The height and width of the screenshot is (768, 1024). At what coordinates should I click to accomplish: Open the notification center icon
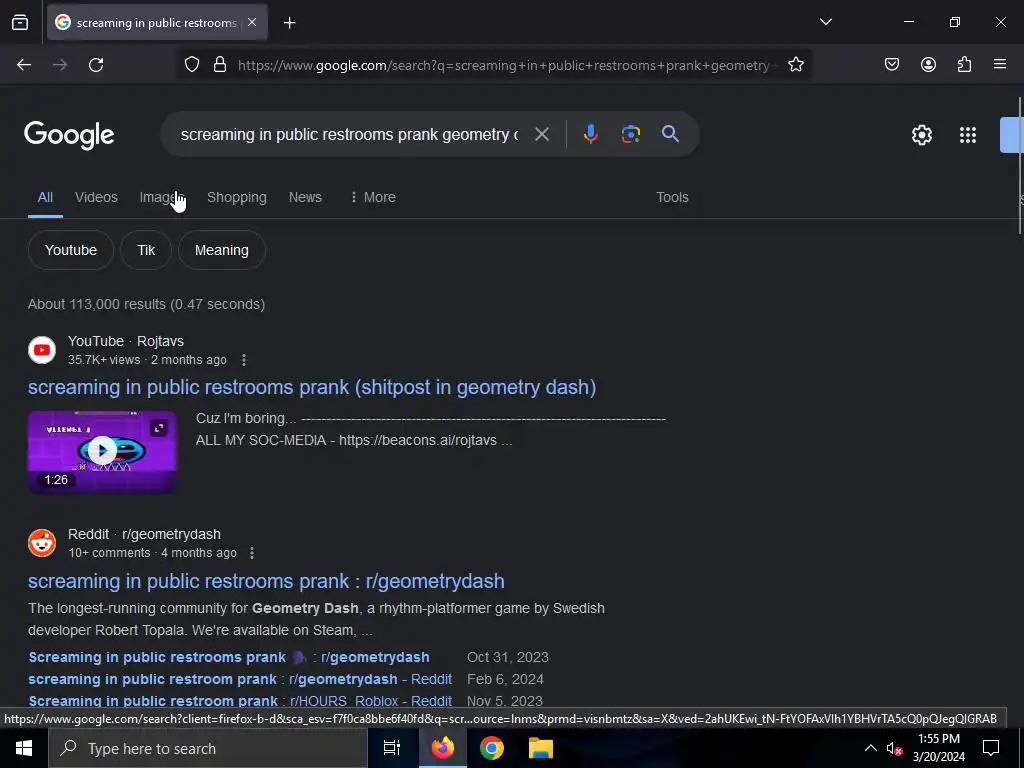[991, 748]
